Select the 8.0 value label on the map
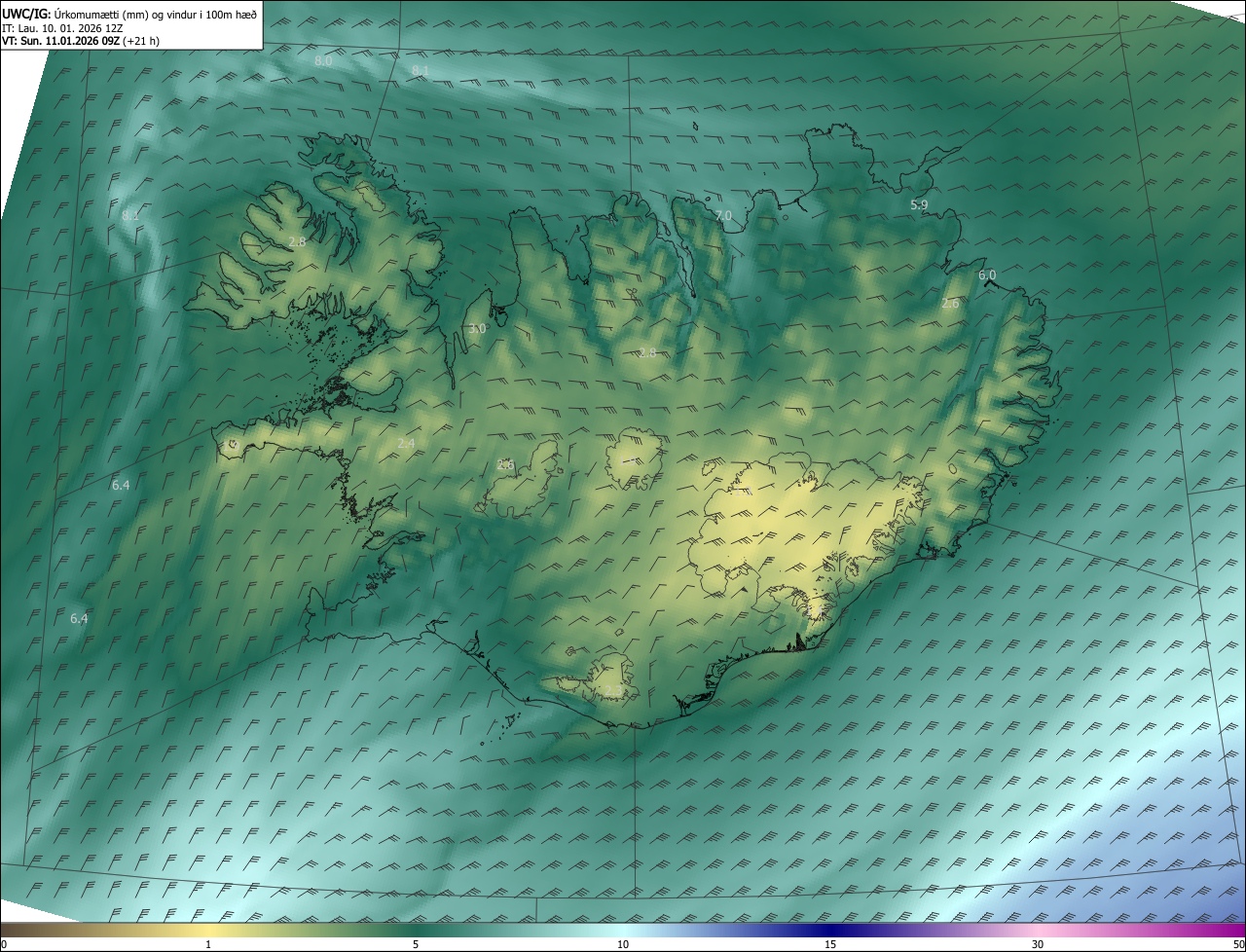This screenshot has width=1246, height=952. tap(323, 60)
